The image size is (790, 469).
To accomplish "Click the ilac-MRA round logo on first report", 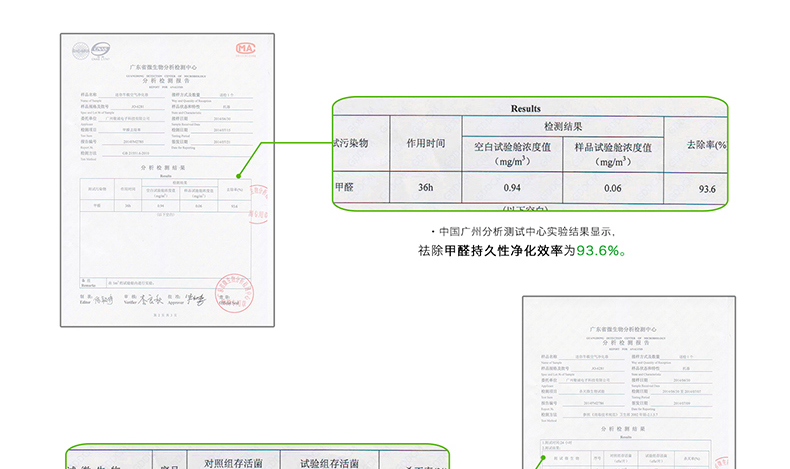I will (81, 51).
